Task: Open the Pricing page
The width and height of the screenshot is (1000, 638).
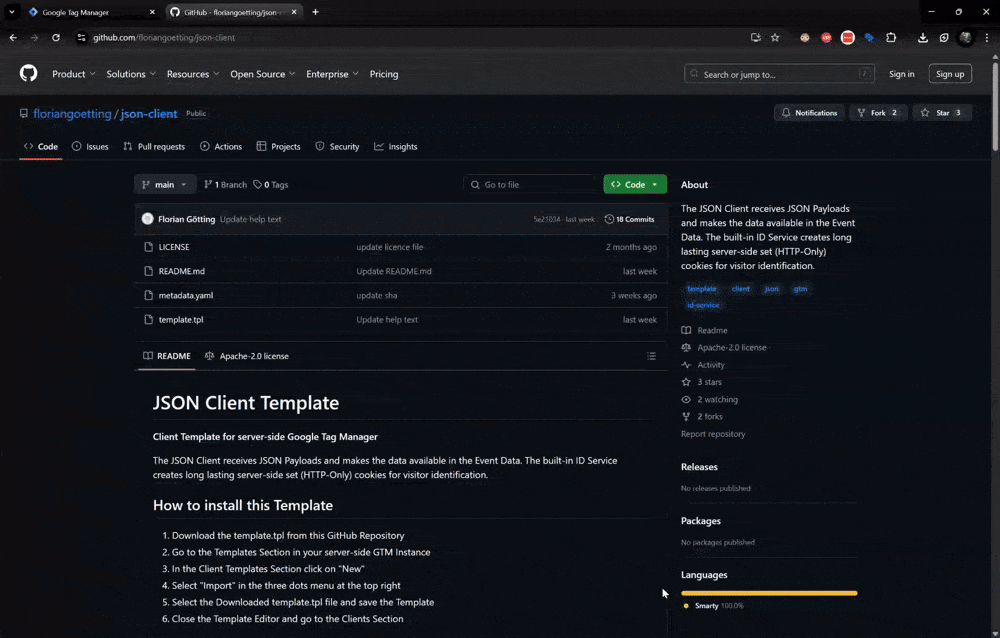Action: (x=384, y=74)
